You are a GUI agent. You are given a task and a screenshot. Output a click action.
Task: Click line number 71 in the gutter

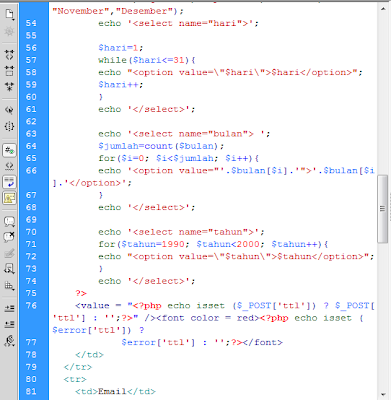[x=31, y=244]
